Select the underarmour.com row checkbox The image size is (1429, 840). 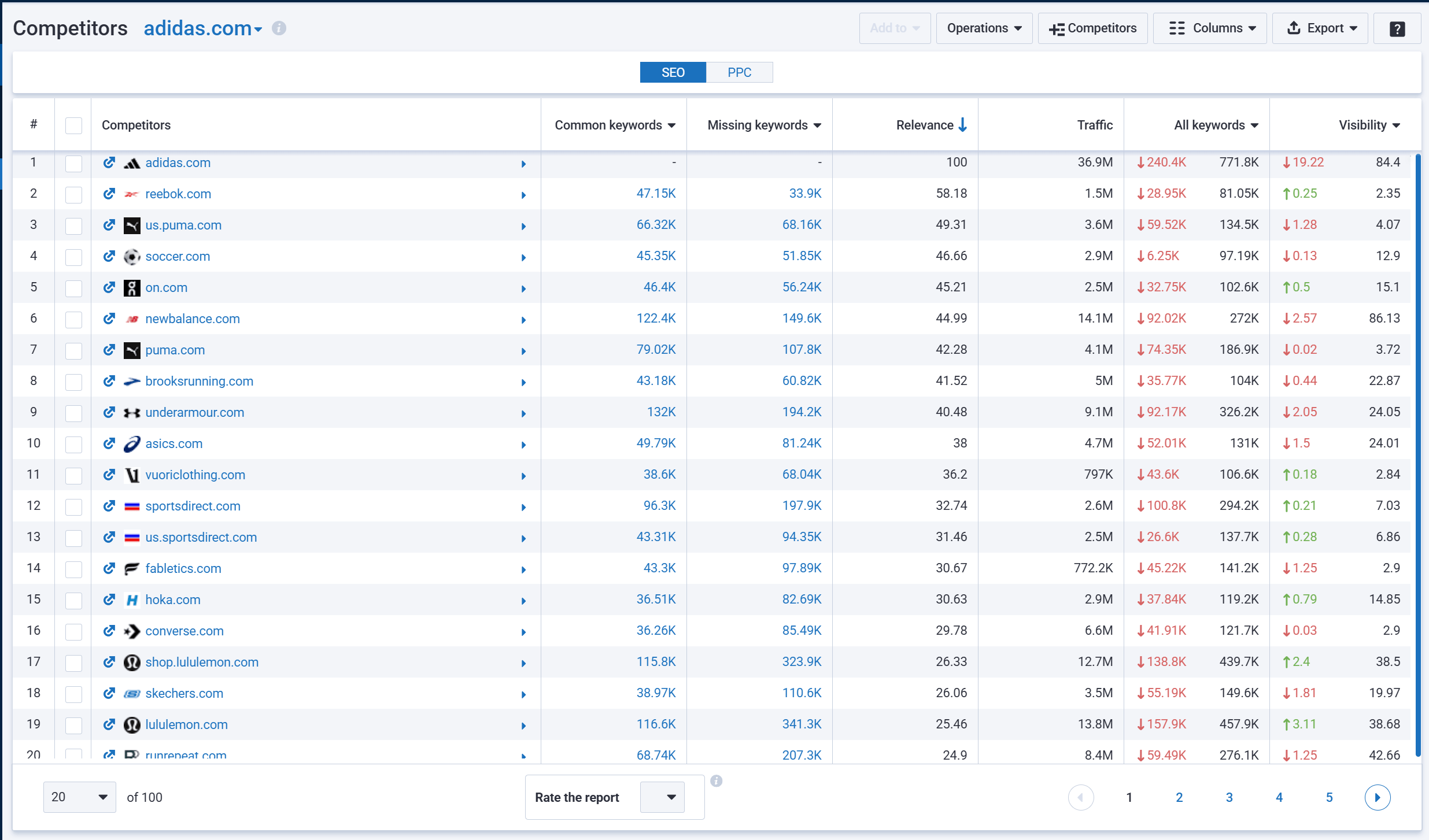click(x=73, y=413)
